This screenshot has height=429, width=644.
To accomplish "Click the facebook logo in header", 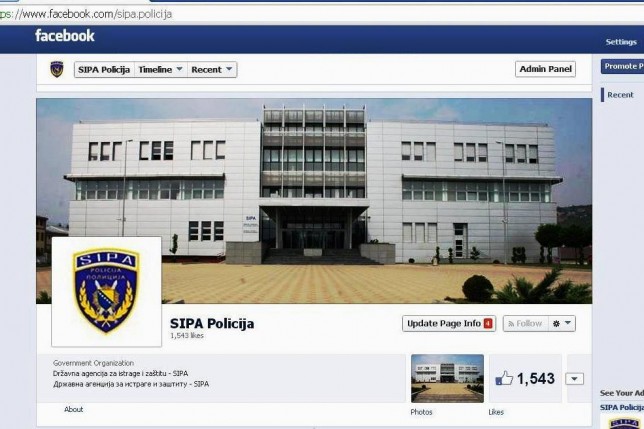I will (64, 36).
